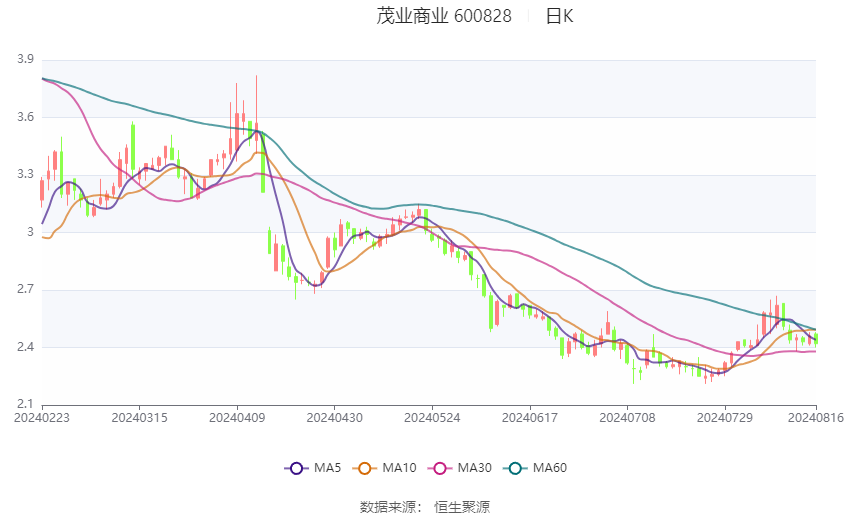
Task: Click the 20240315 date axis label
Action: pyautogui.click(x=139, y=418)
